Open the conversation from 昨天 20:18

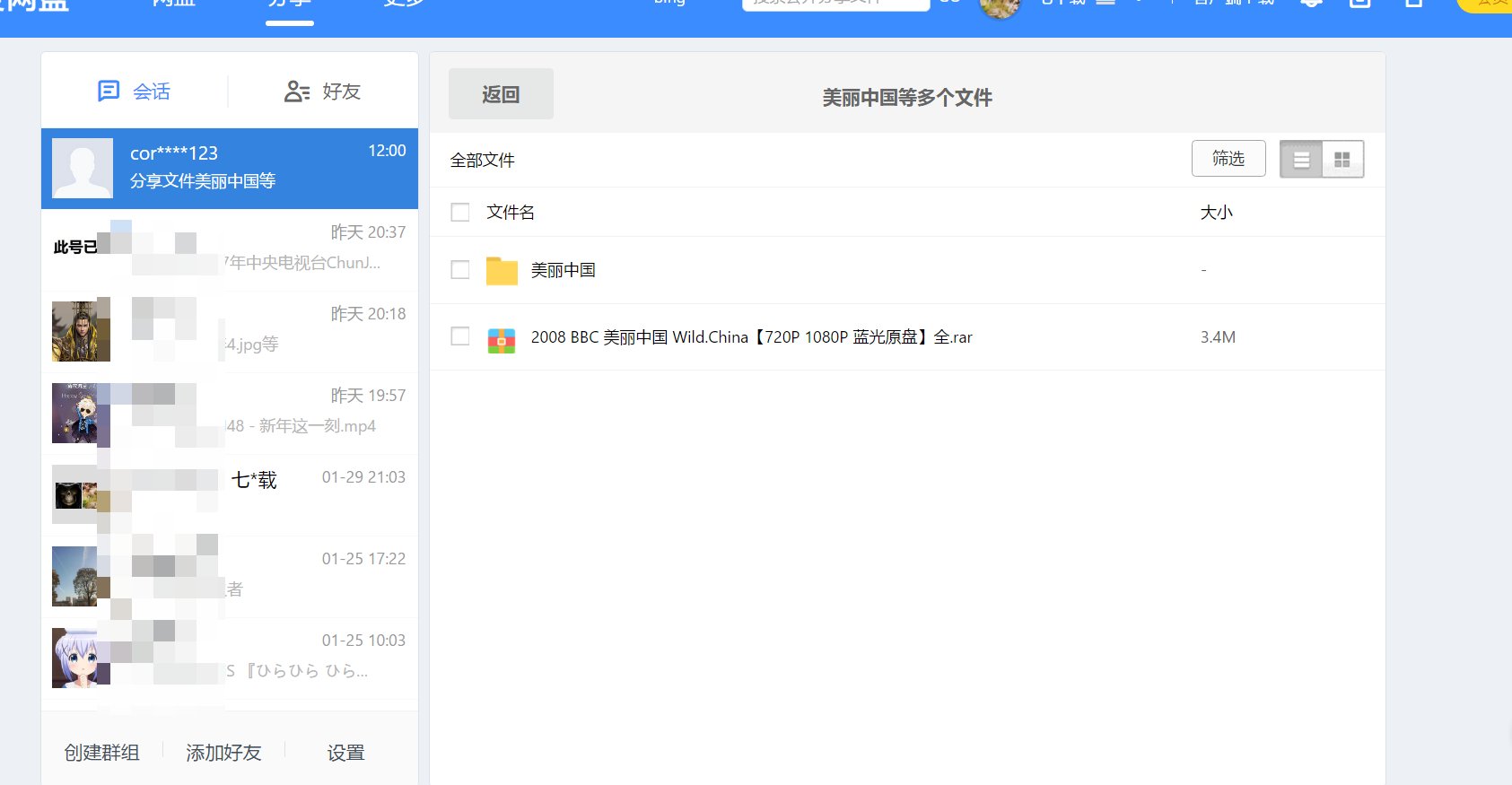click(230, 332)
